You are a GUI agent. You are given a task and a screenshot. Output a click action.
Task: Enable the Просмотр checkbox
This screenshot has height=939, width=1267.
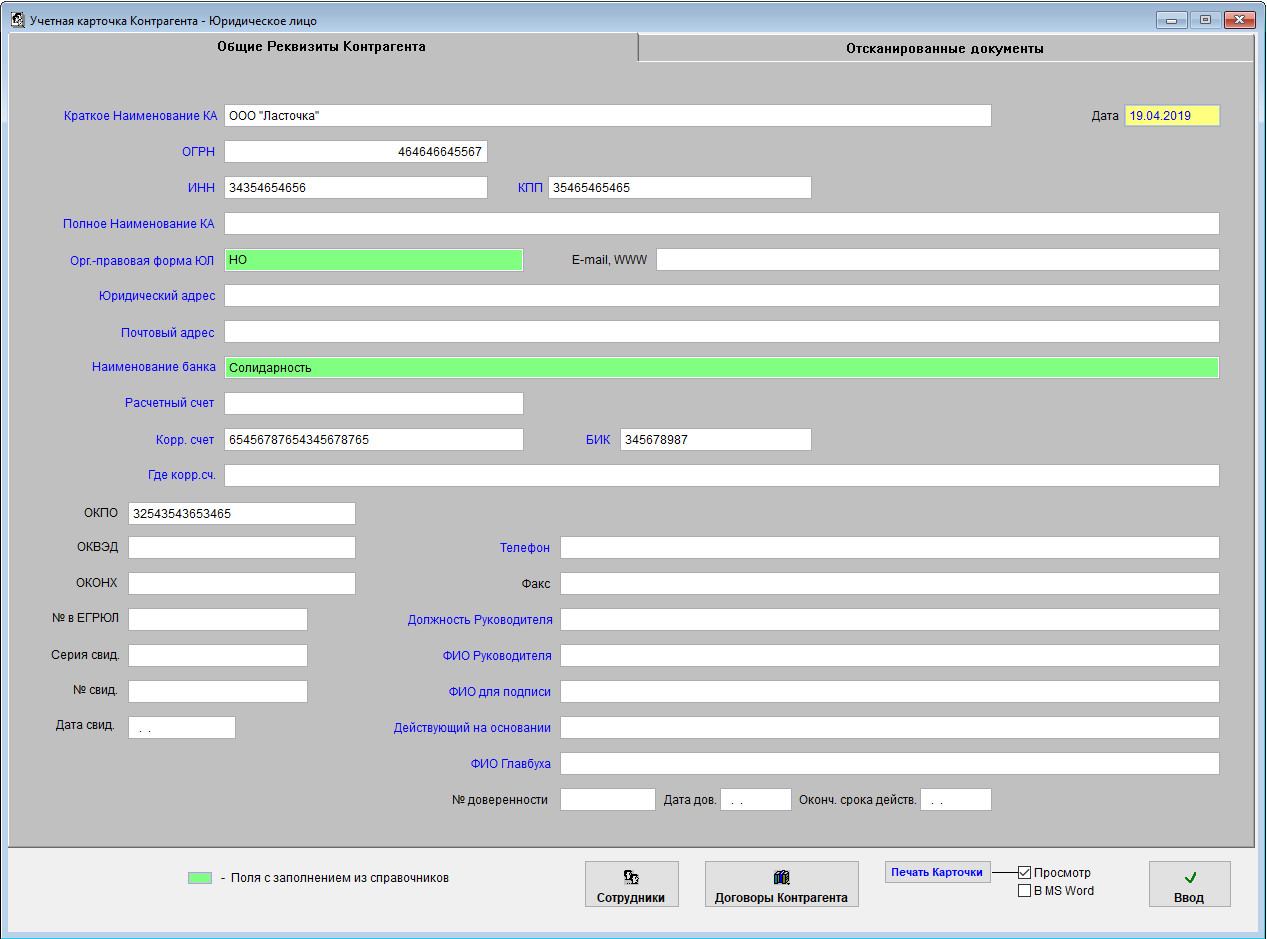(x=1024, y=873)
